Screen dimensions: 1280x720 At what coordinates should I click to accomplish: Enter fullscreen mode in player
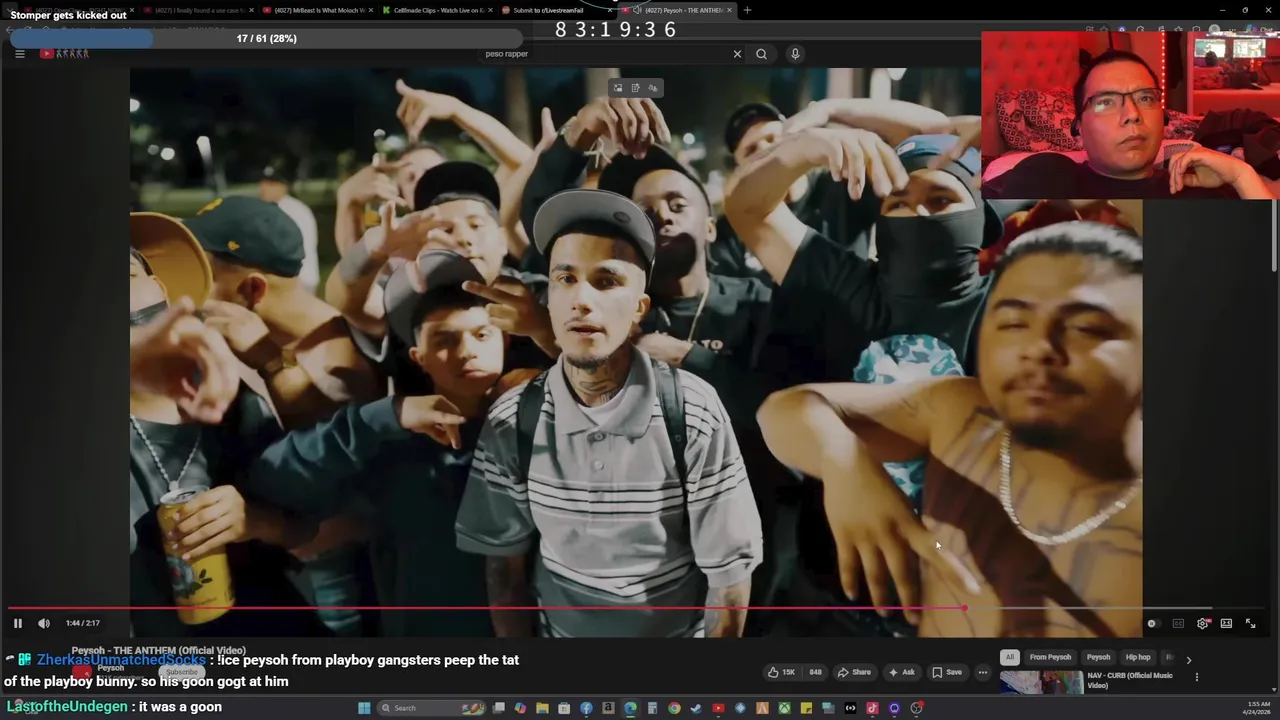pyautogui.click(x=1250, y=623)
